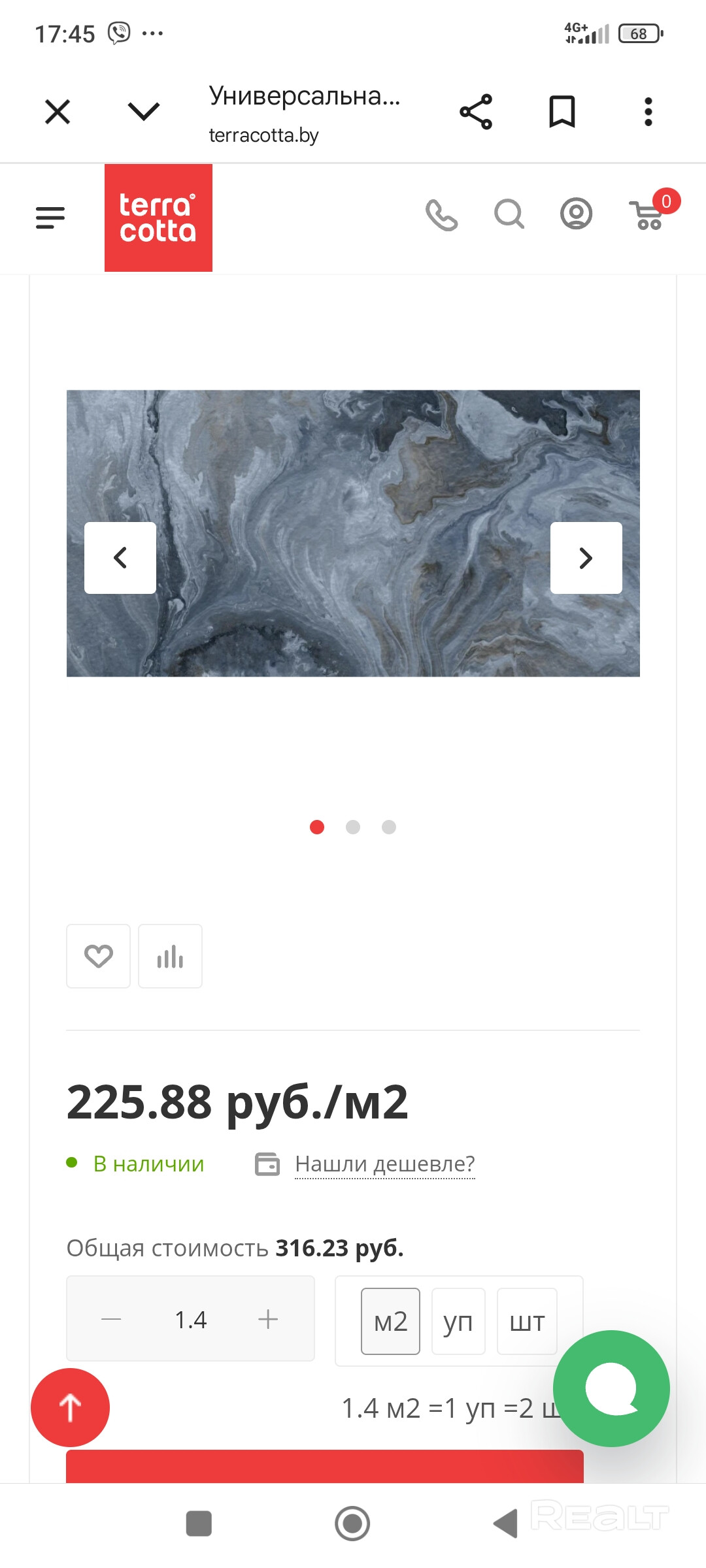Viewport: 706px width, 1568px height.
Task: Add product to favorites heart icon
Action: click(x=99, y=956)
